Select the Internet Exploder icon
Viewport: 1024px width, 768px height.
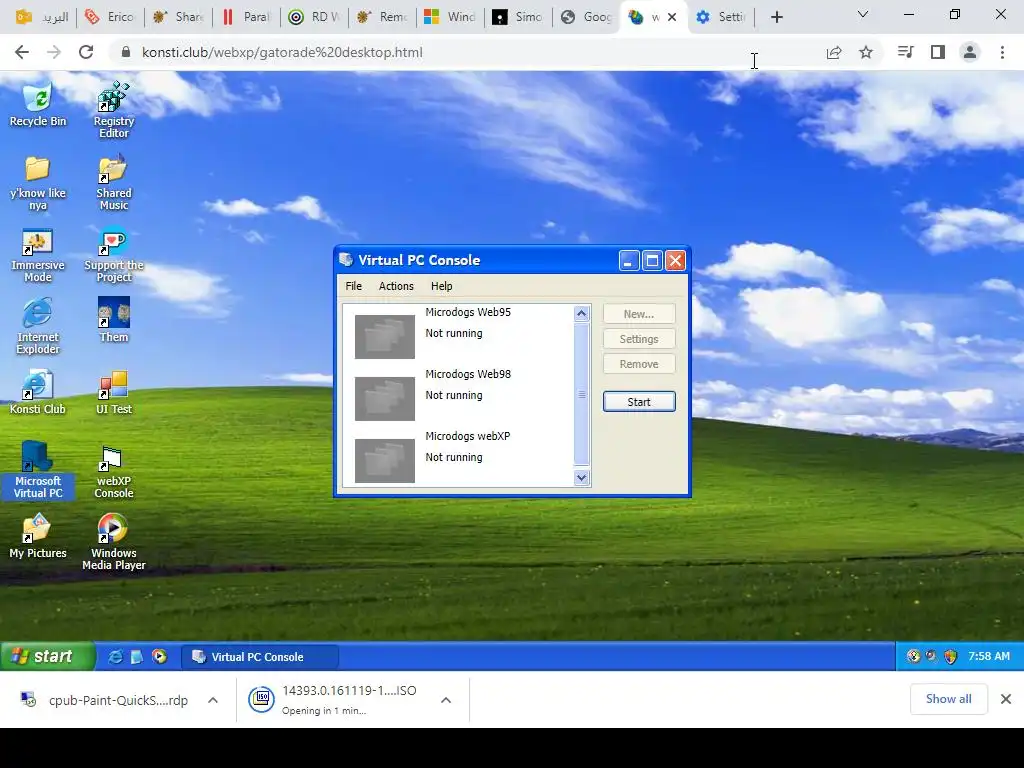pos(38,326)
